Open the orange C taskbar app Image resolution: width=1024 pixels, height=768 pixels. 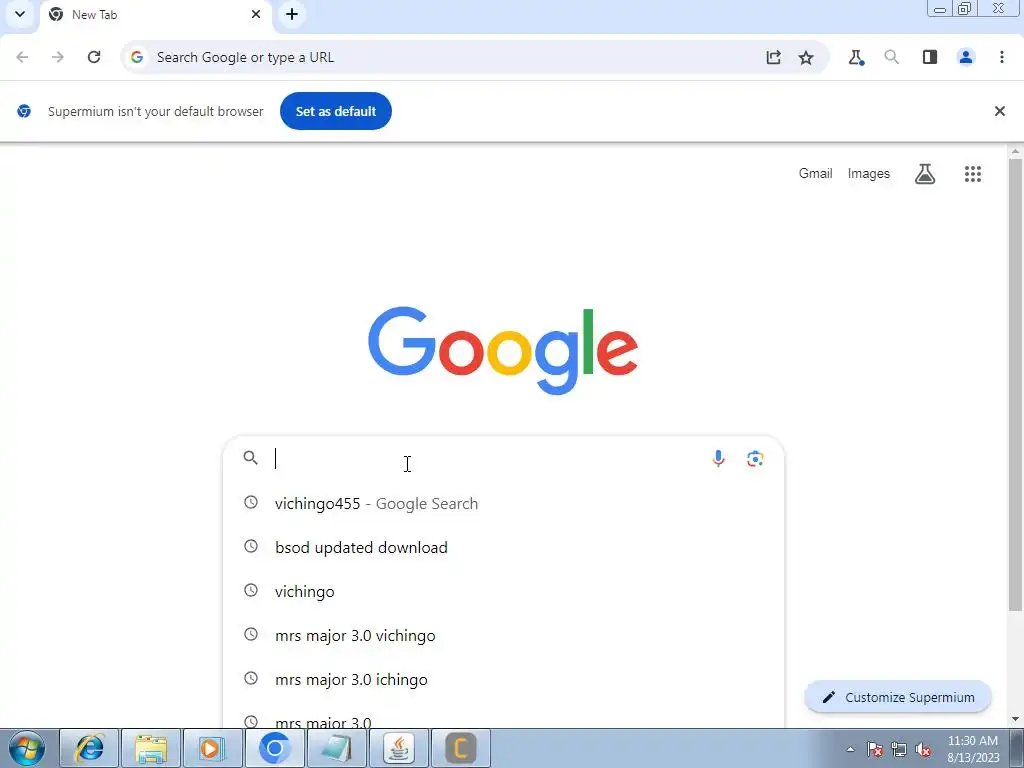[460, 748]
